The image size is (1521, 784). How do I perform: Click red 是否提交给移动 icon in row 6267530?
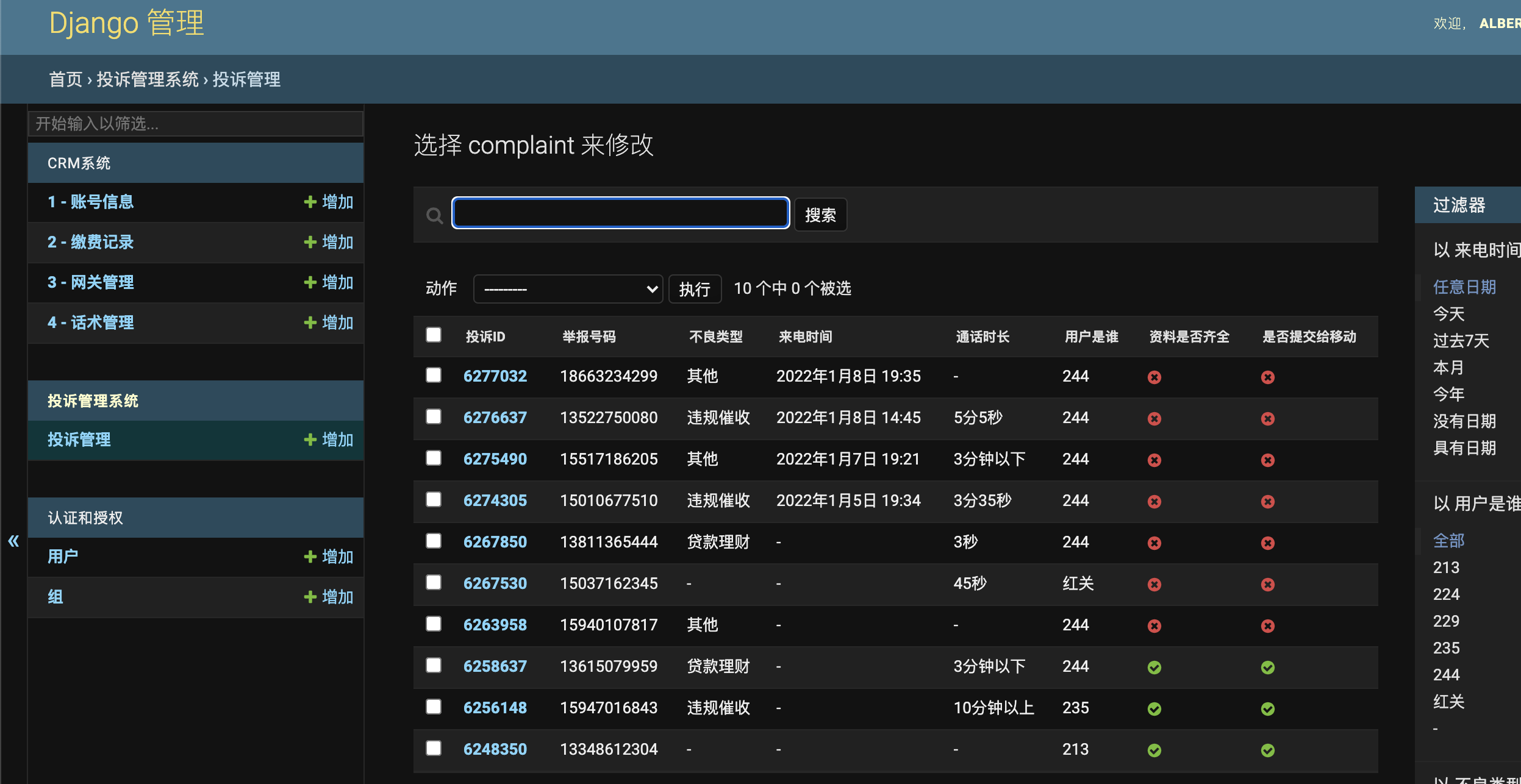point(1267,585)
